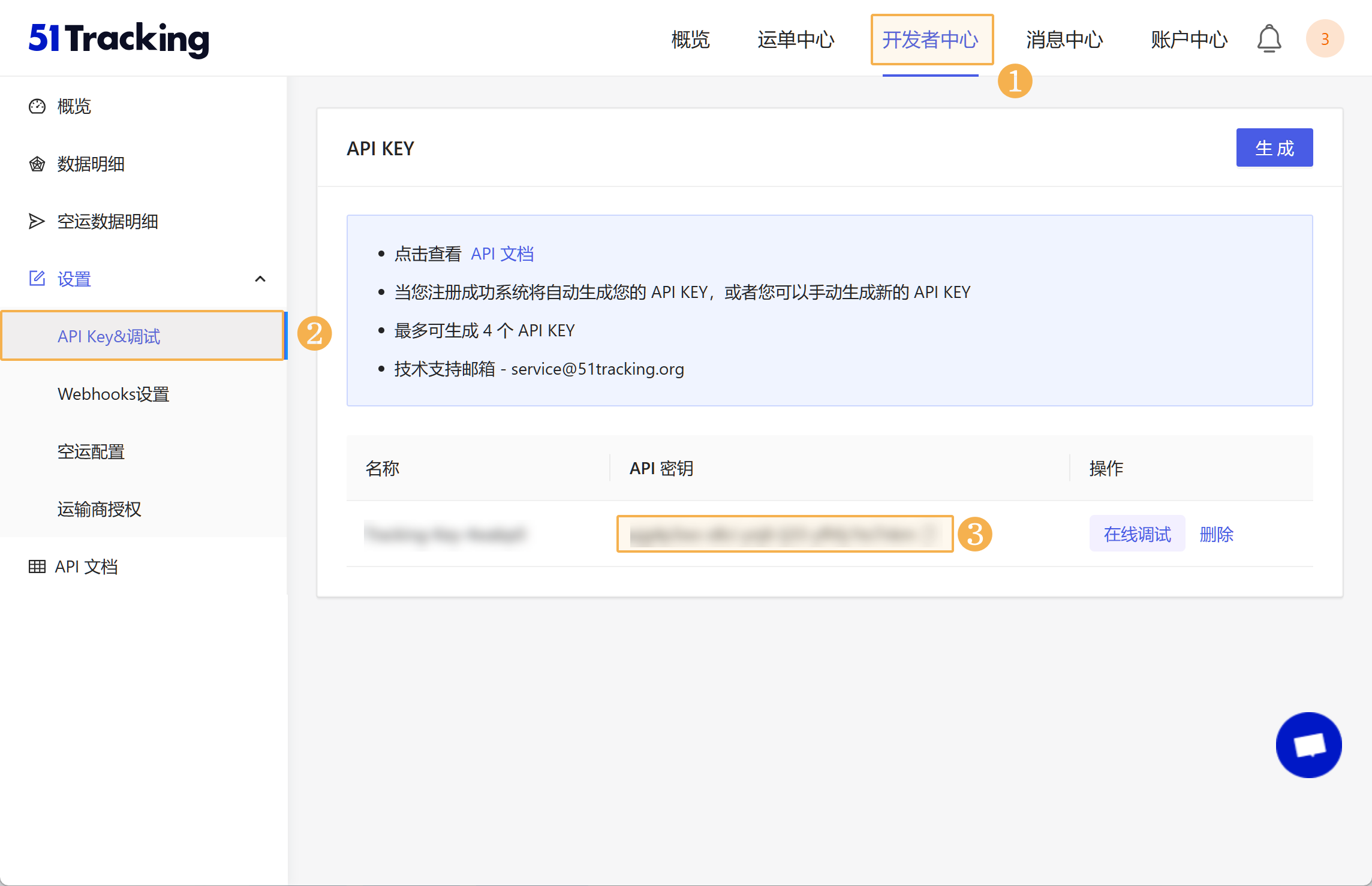Open the API 文档 link in info box

tap(503, 254)
